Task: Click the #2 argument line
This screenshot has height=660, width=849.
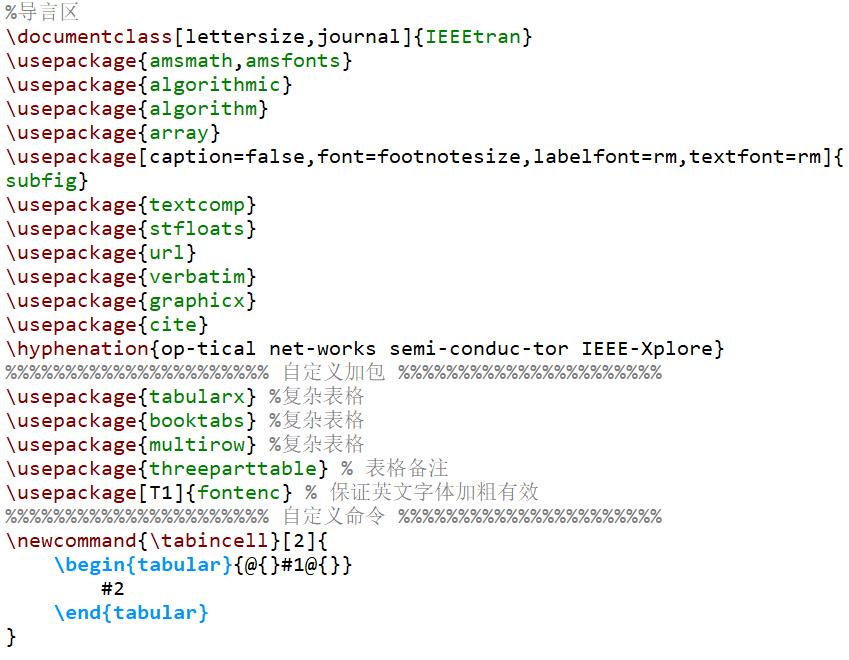Action: 113,589
